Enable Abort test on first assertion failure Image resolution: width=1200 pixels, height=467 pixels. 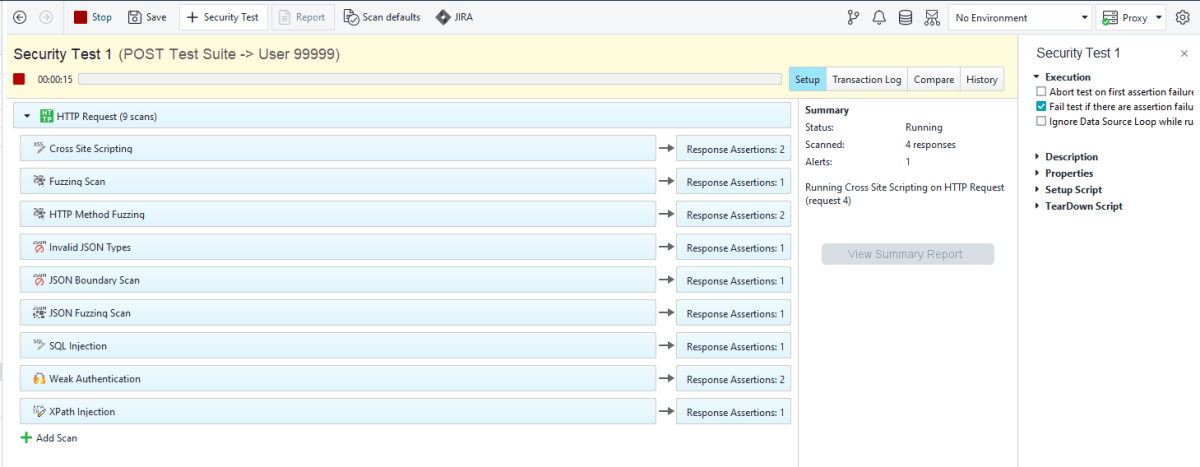point(1041,91)
